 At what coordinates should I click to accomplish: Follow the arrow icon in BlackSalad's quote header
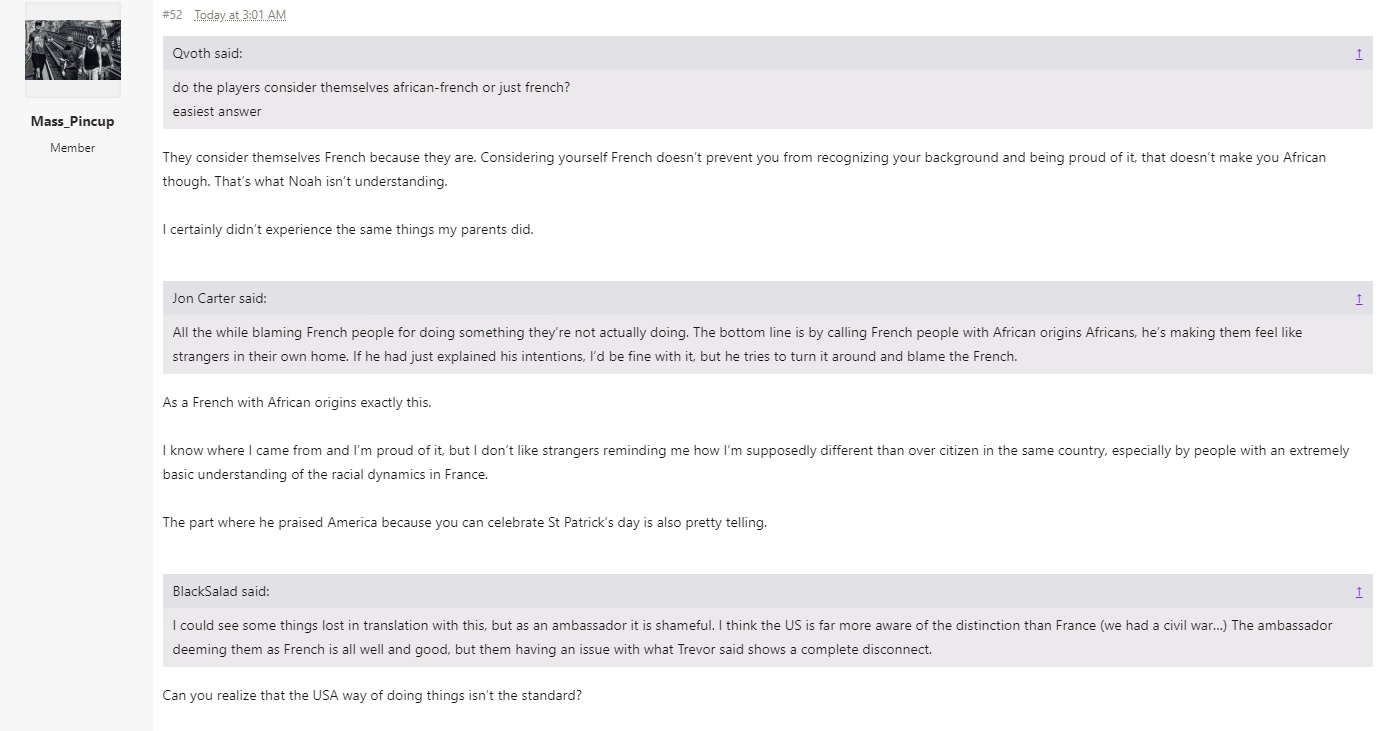point(1358,591)
